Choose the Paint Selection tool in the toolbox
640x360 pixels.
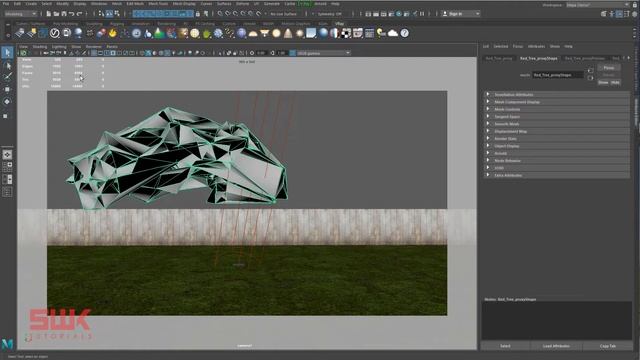pos(7,77)
